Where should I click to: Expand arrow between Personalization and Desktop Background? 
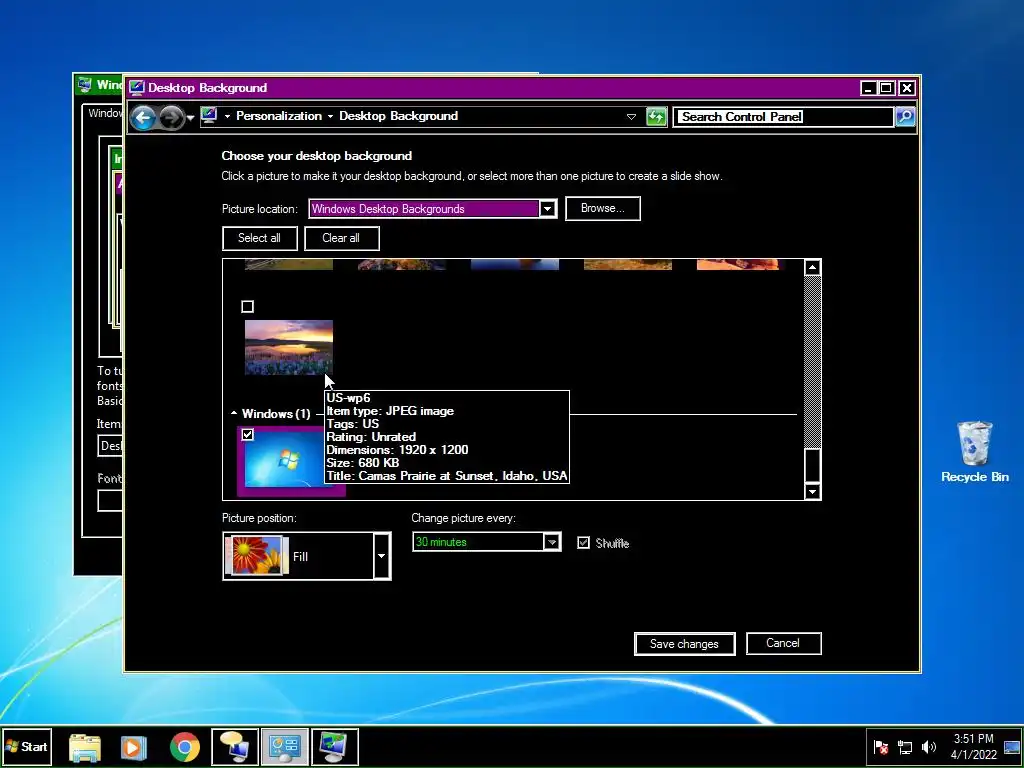pyautogui.click(x=330, y=116)
